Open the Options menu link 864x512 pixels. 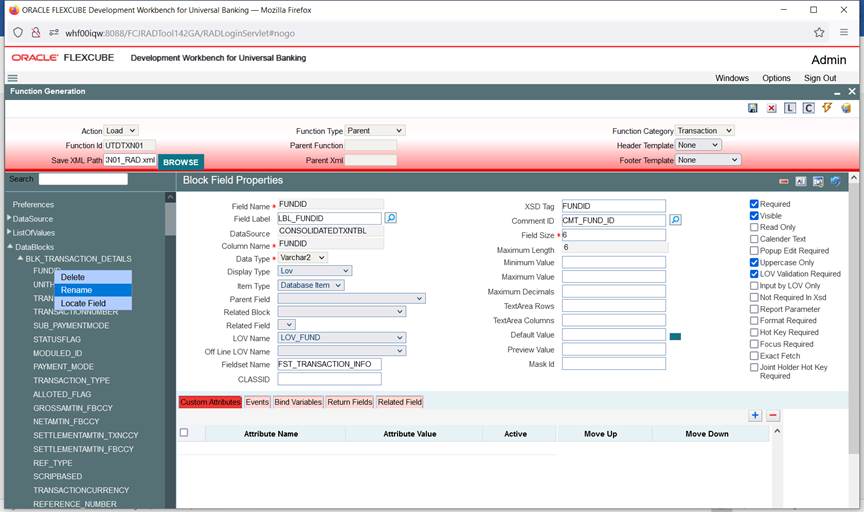776,78
